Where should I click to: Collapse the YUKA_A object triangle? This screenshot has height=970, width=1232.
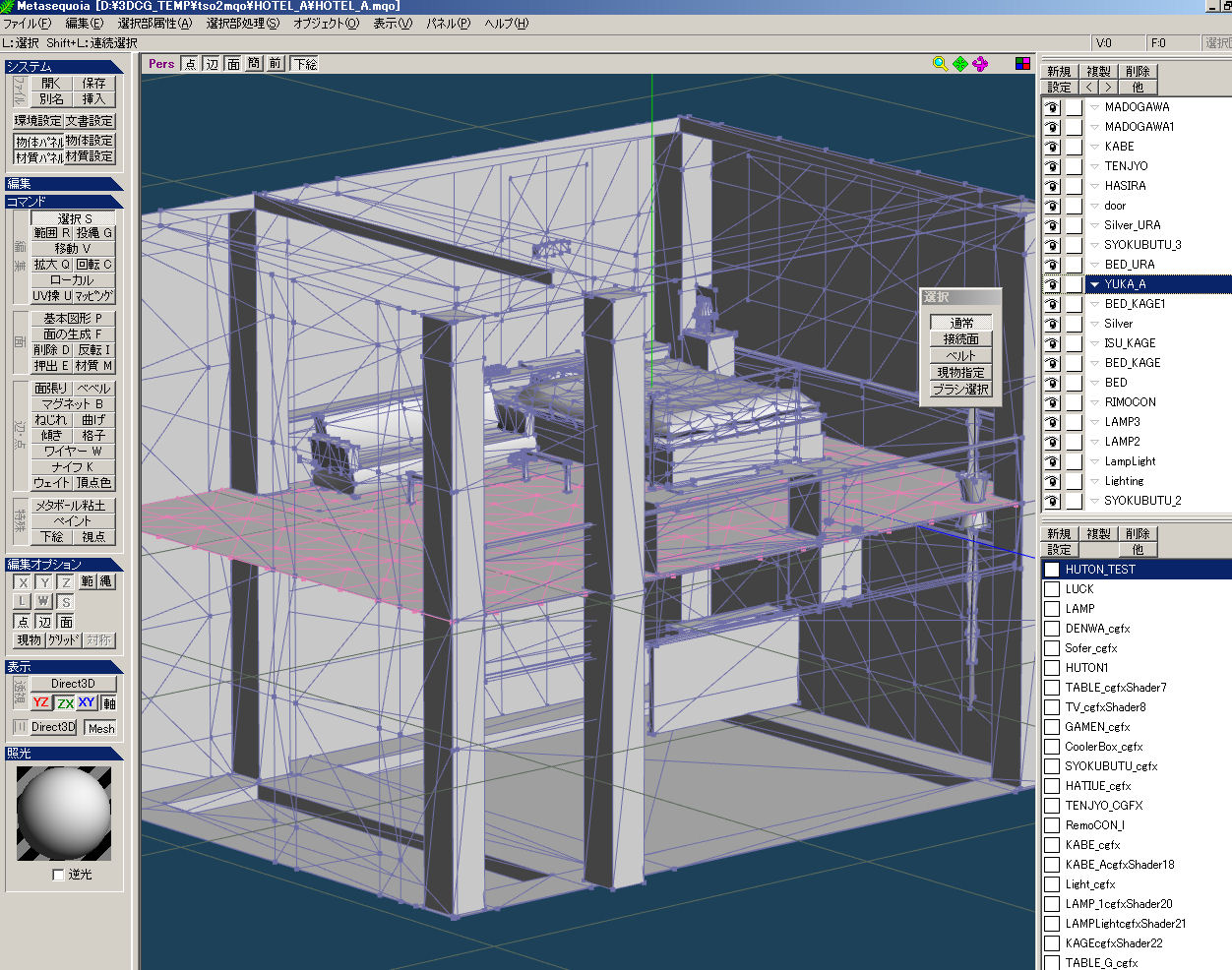click(1094, 284)
